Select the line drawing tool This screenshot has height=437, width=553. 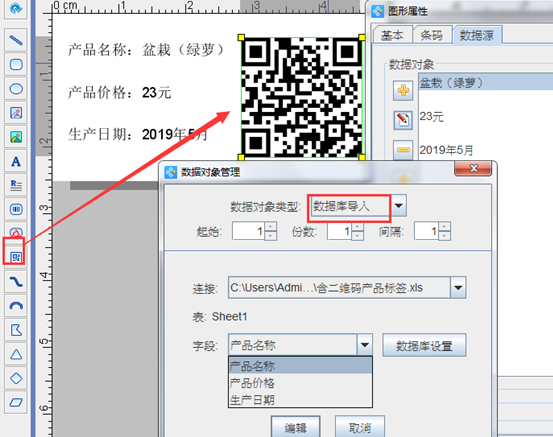(16, 40)
